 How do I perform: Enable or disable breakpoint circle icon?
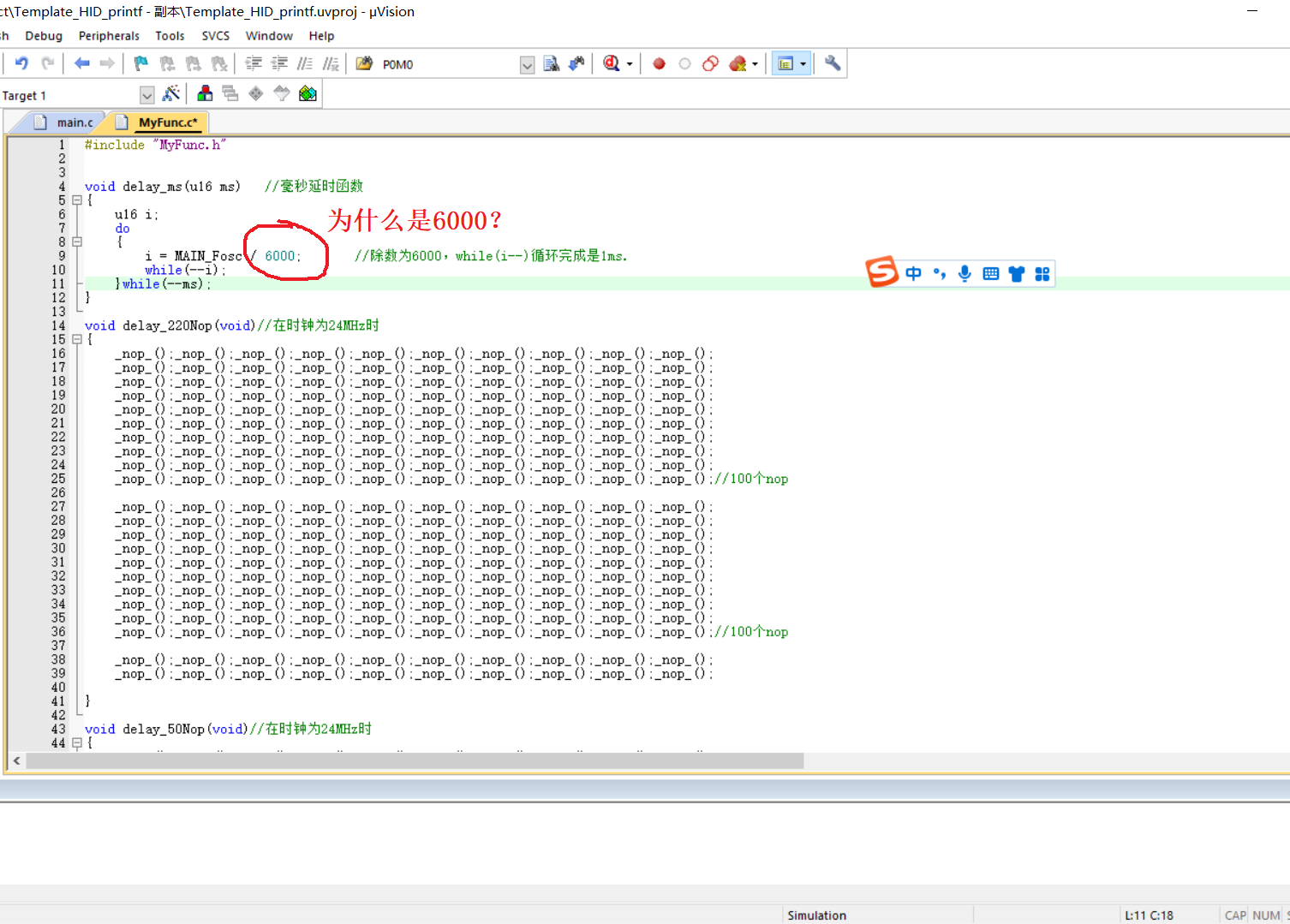684,63
